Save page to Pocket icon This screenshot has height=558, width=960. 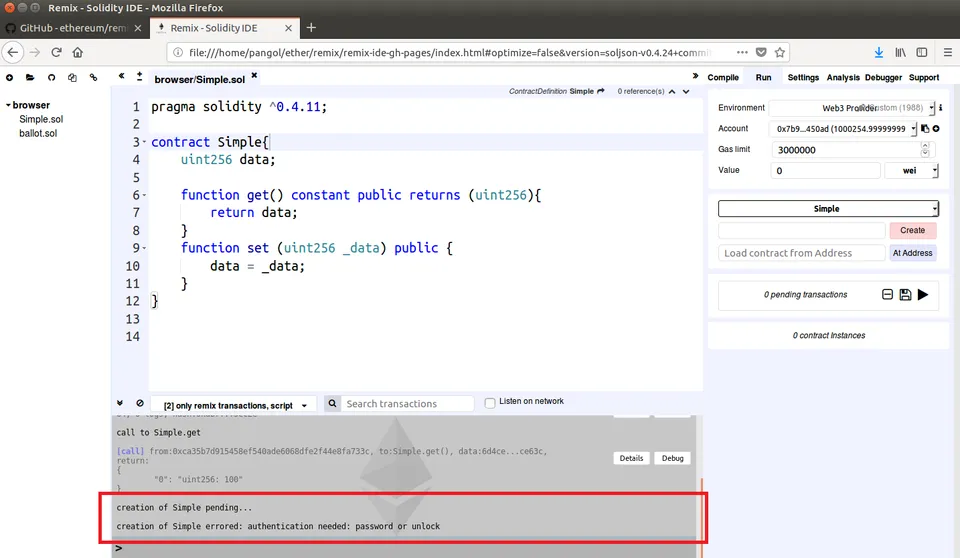coord(761,53)
